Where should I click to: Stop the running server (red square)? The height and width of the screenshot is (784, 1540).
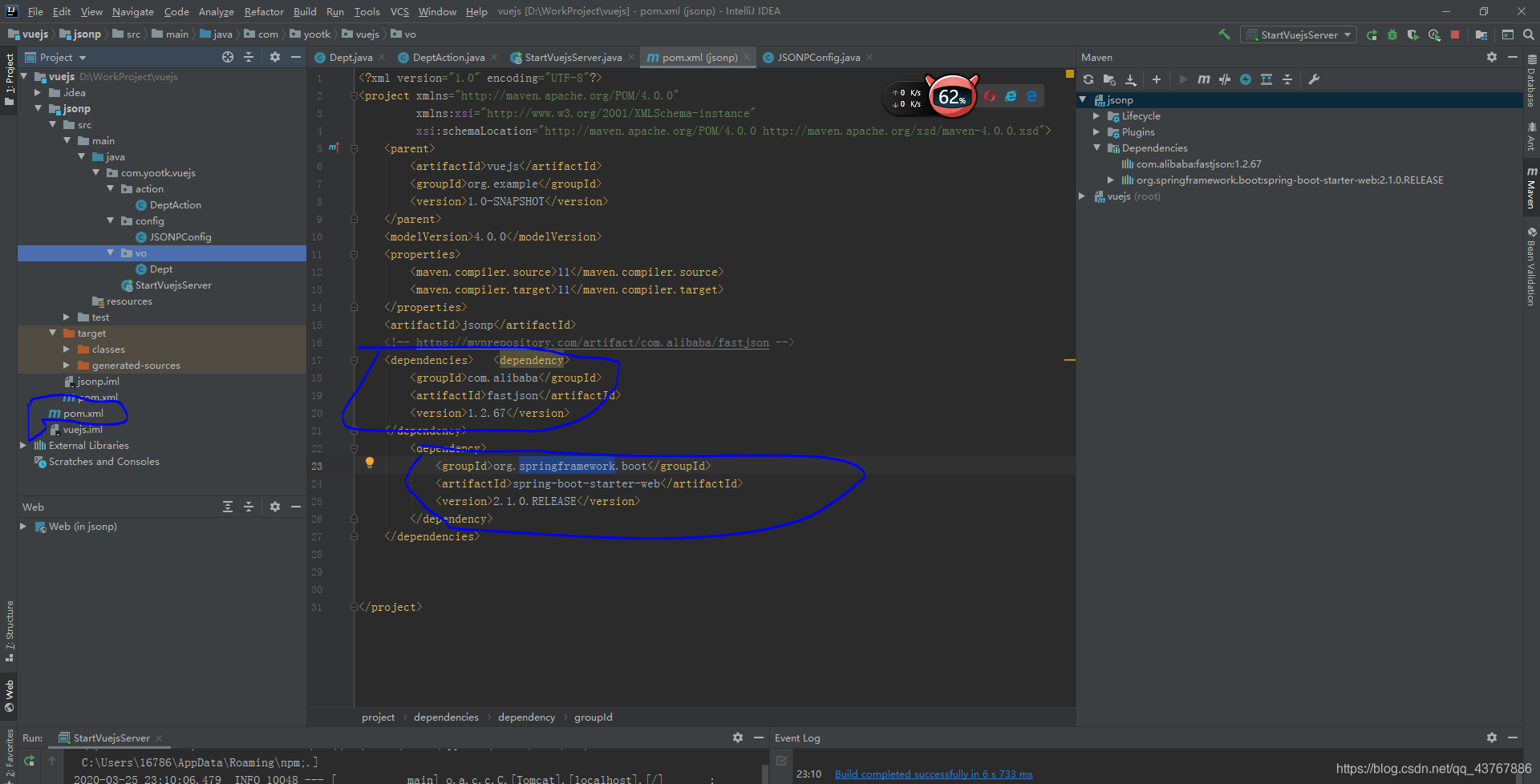click(x=1455, y=34)
